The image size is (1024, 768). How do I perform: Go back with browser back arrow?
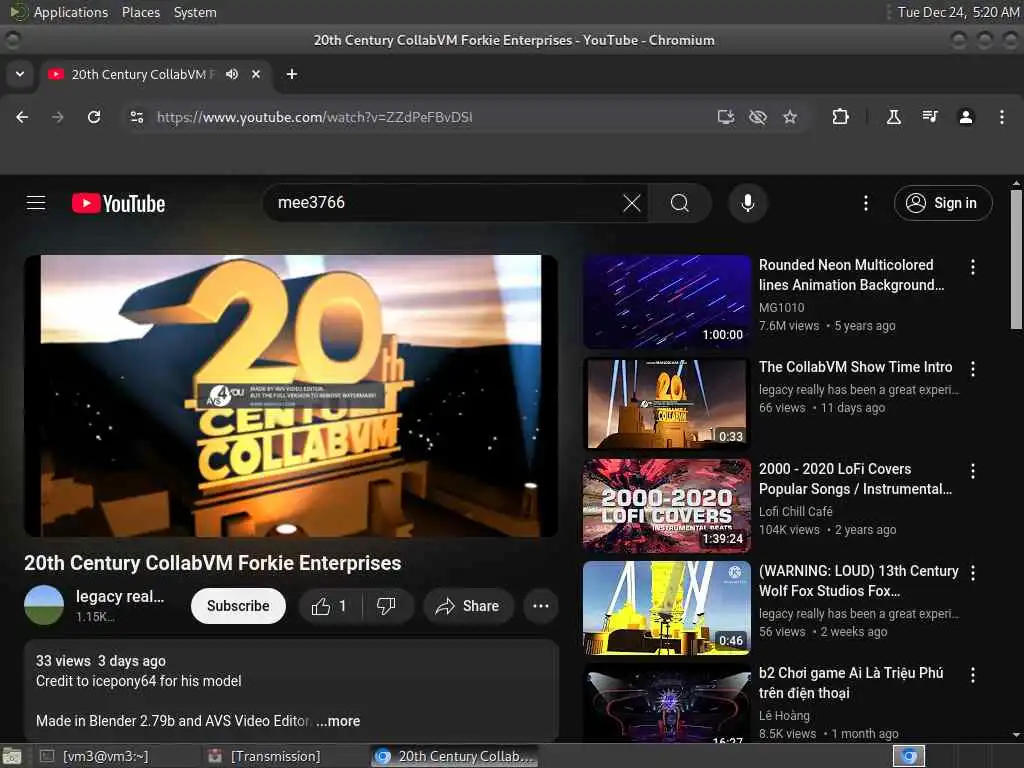[22, 117]
